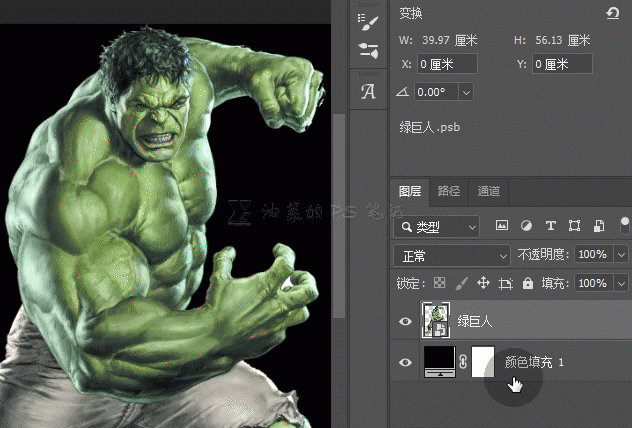
Task: Click the 绿巨人 layer name
Action: [475, 321]
